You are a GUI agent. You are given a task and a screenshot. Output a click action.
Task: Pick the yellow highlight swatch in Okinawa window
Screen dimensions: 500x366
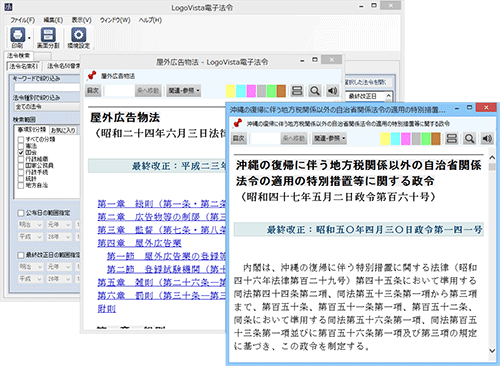[x=385, y=139]
